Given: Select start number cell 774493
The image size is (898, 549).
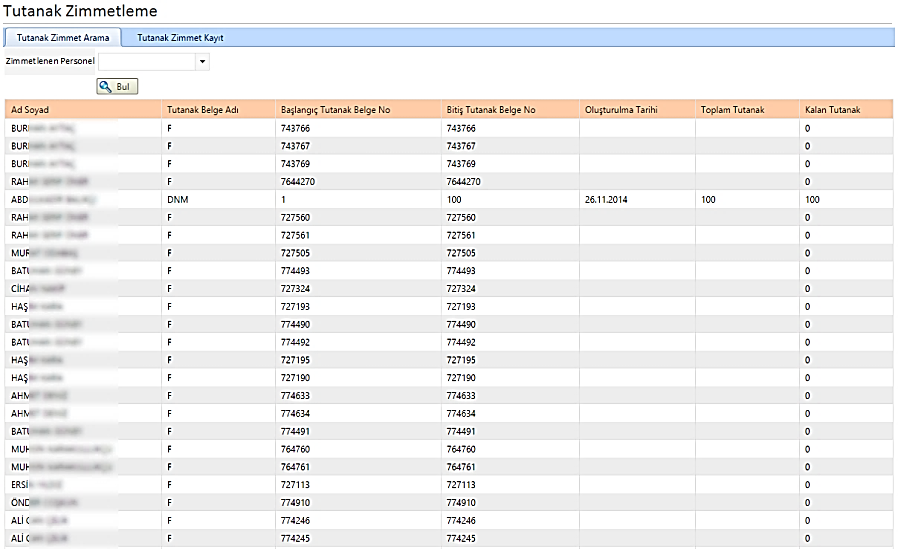Looking at the screenshot, I should pos(358,271).
